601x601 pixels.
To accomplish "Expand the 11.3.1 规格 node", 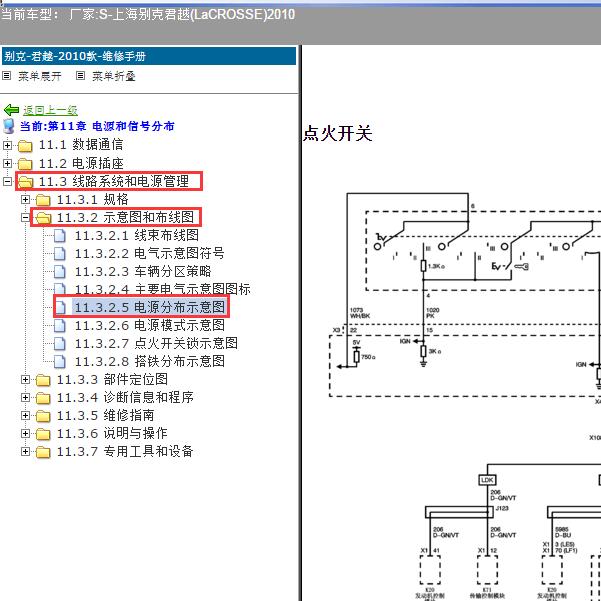I will 25,199.
